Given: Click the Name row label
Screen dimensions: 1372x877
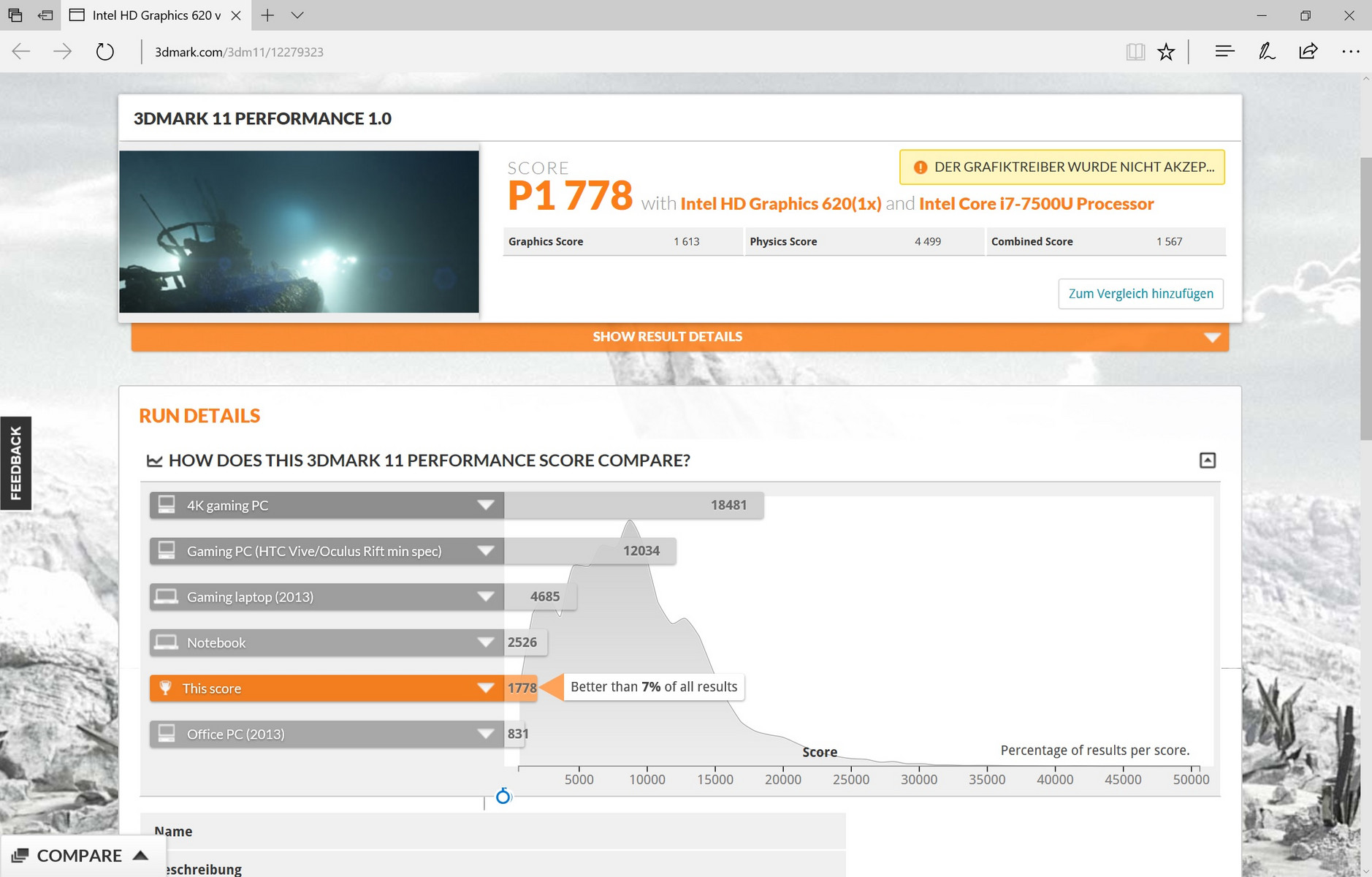Looking at the screenshot, I should pos(173,831).
